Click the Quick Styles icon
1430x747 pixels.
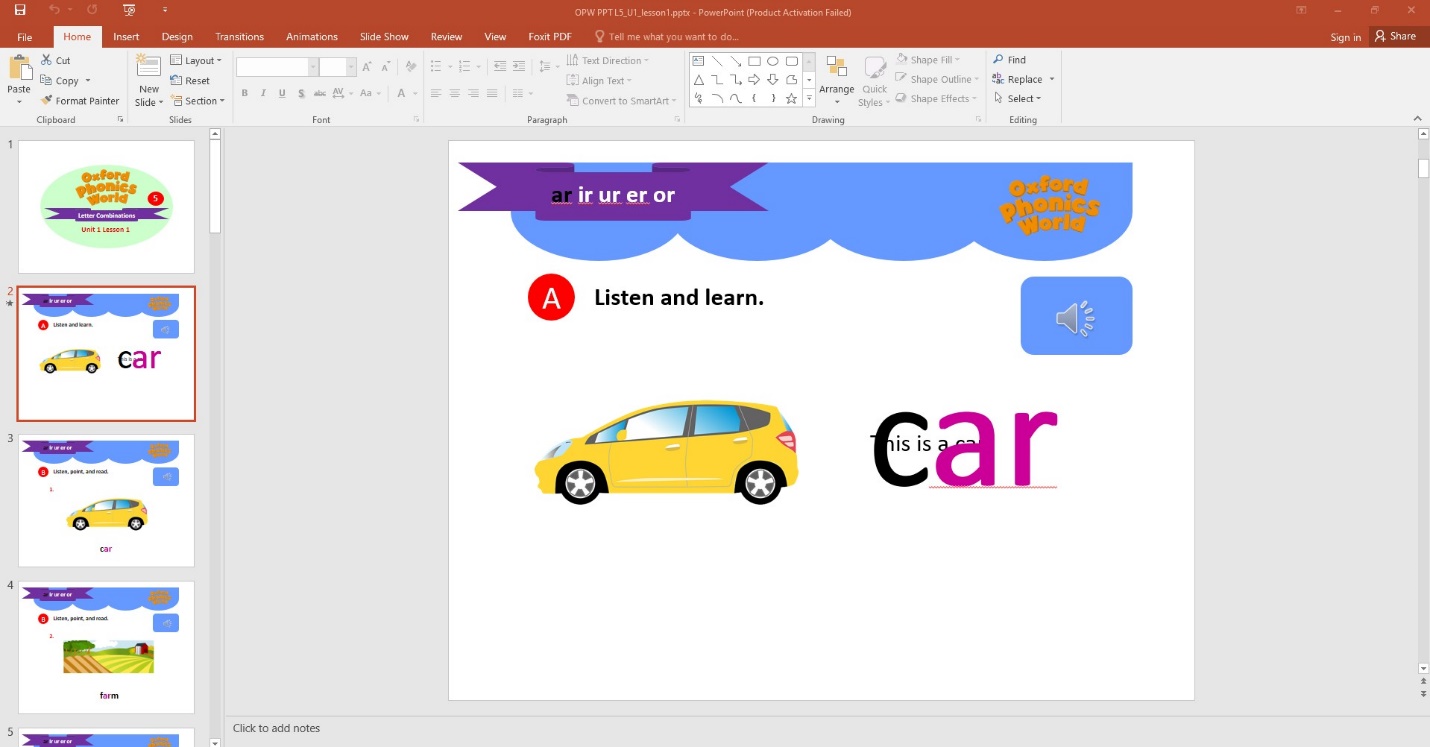point(874,68)
